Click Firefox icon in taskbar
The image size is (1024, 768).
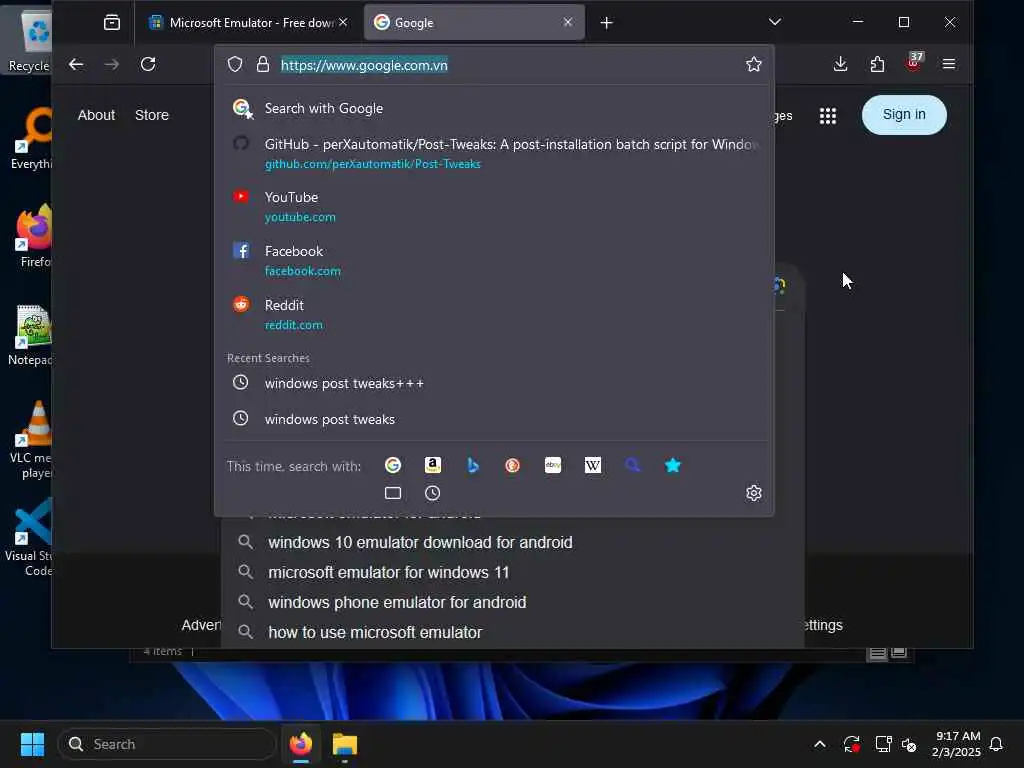coord(301,744)
